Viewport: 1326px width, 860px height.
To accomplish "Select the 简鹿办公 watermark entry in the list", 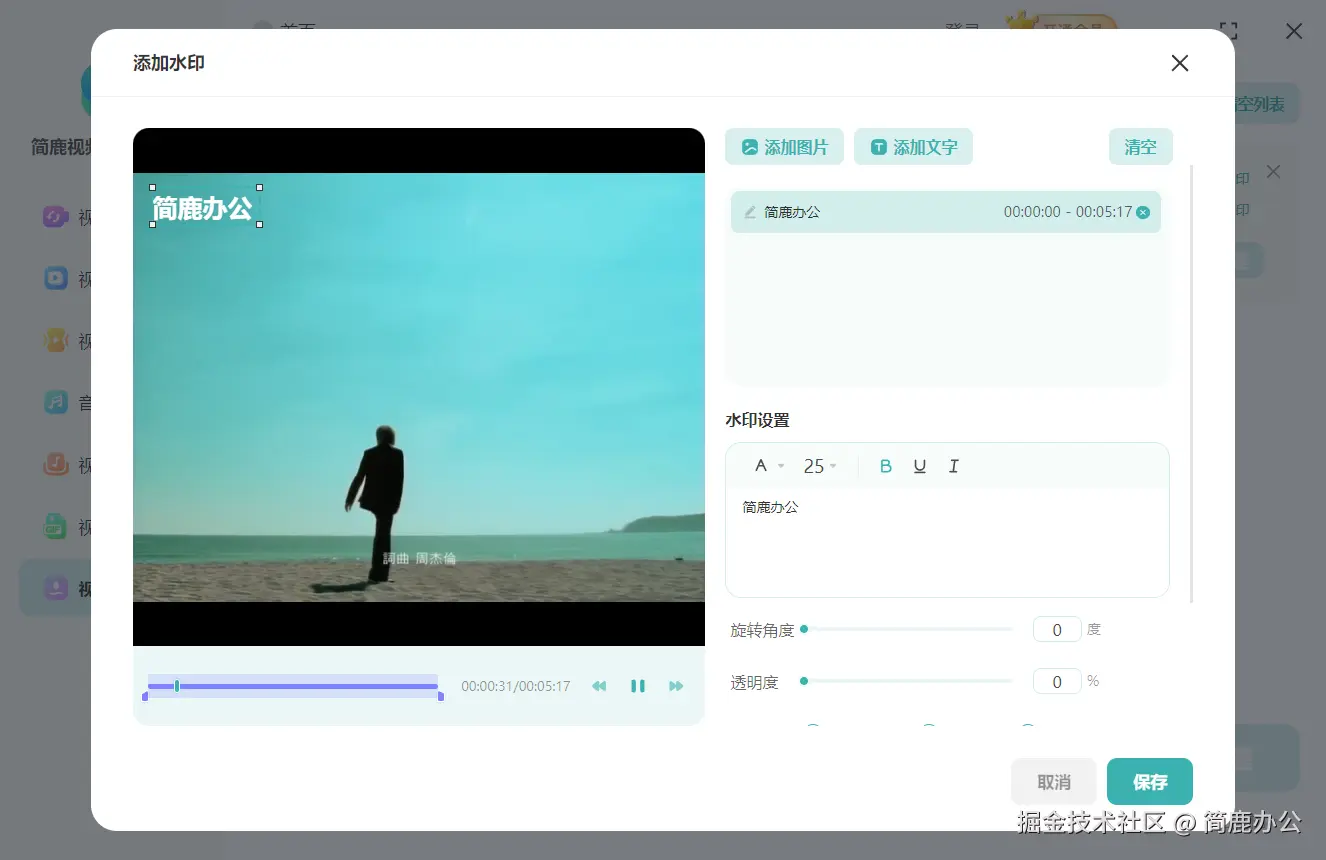I will [946, 212].
